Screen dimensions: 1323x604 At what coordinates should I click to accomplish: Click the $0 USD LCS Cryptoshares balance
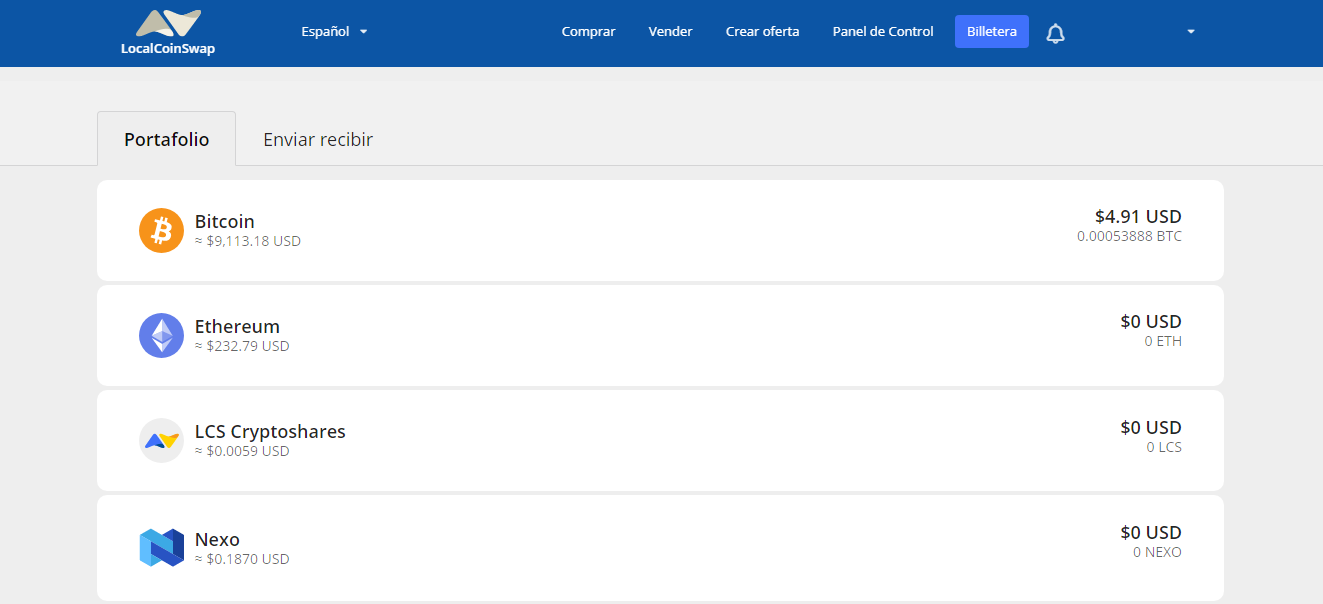(x=1151, y=427)
